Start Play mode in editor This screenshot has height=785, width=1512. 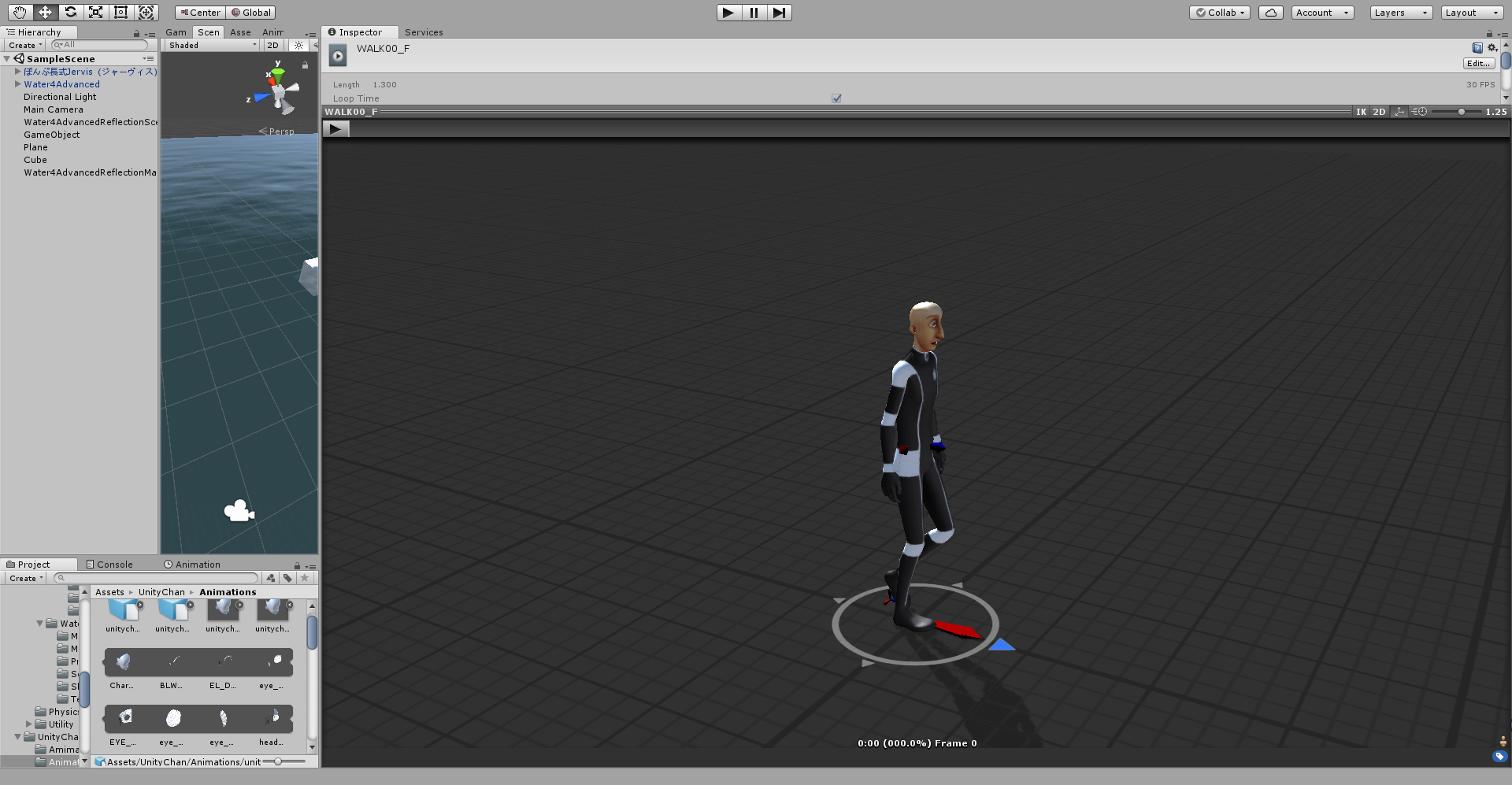728,13
